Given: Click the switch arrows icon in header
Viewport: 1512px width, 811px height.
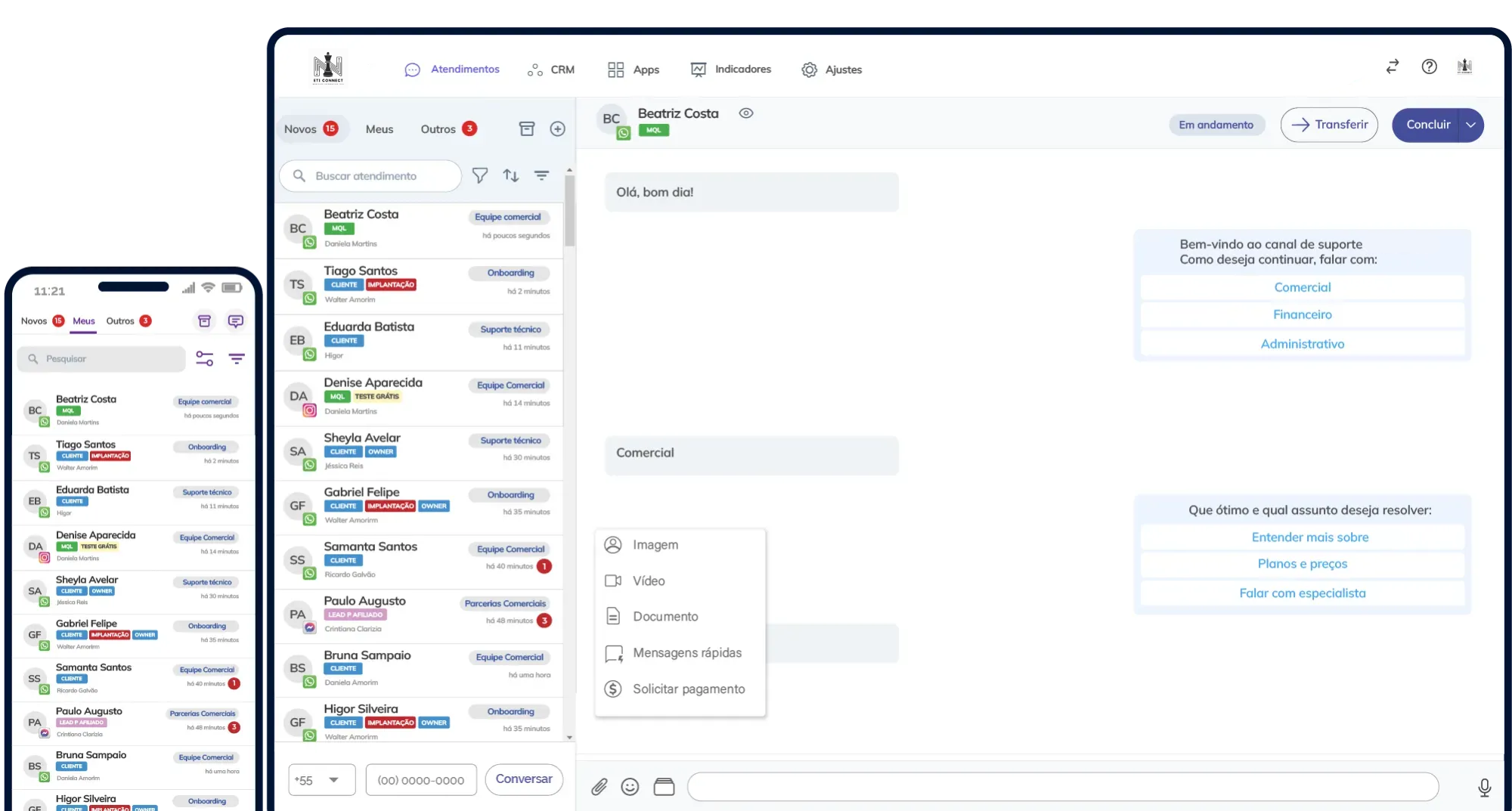Looking at the screenshot, I should click(x=1393, y=67).
